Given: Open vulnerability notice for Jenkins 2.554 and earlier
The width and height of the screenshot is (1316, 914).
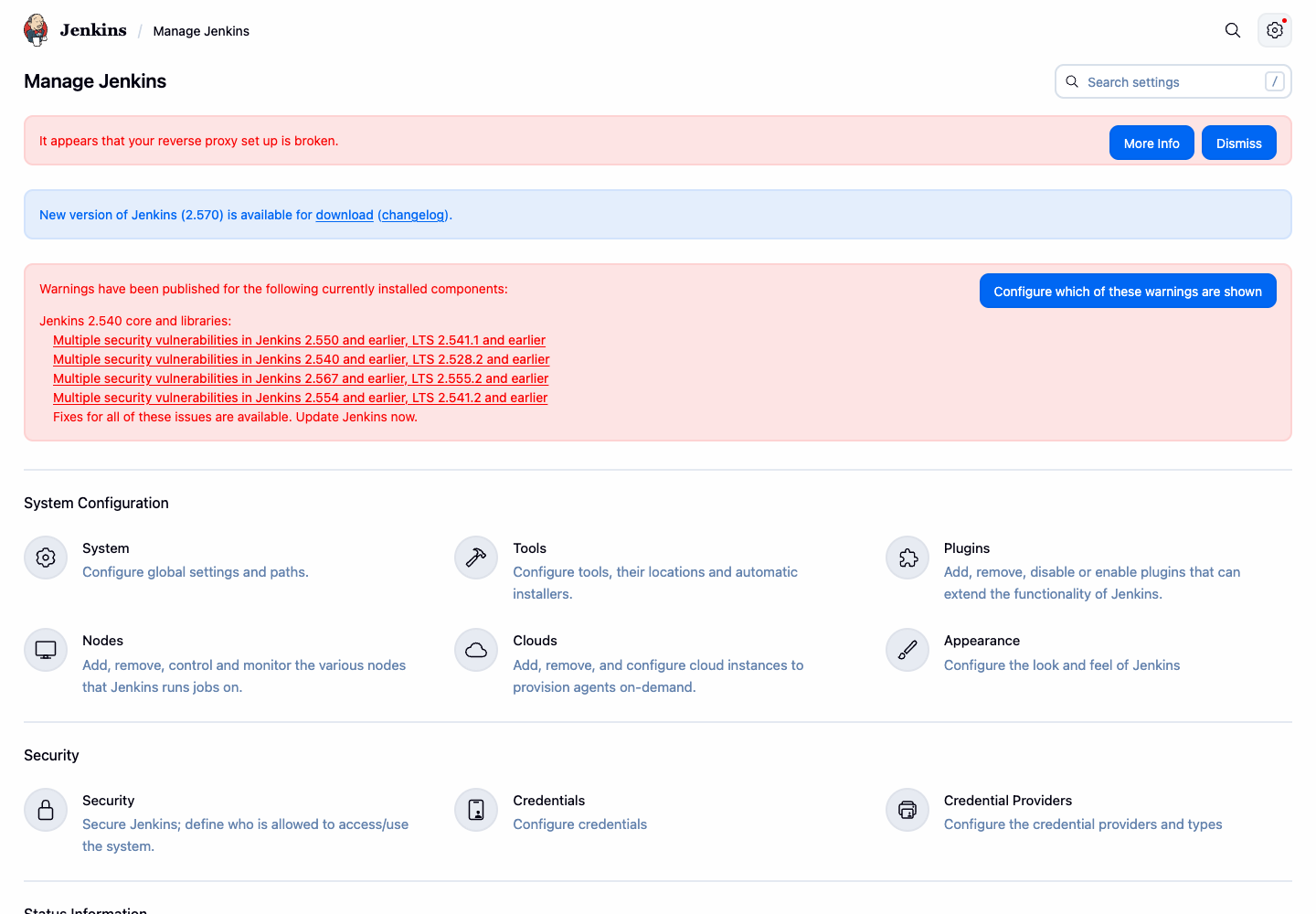Looking at the screenshot, I should tap(301, 398).
